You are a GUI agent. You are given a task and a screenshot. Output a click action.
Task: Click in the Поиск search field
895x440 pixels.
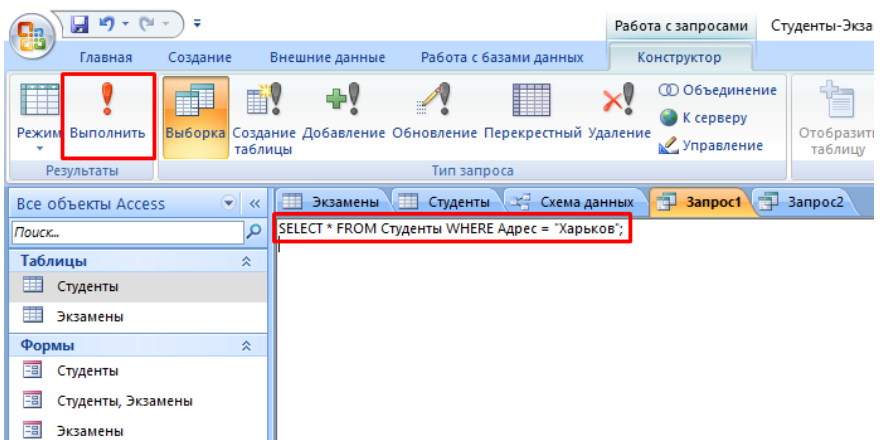pos(125,232)
